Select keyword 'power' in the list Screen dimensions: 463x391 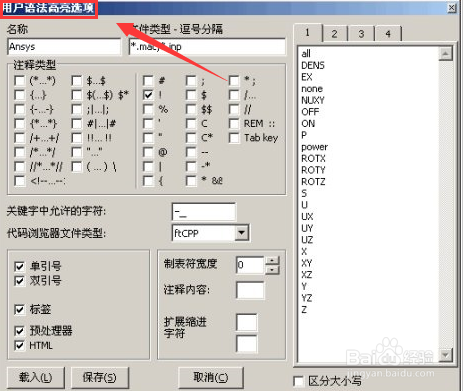[x=314, y=147]
